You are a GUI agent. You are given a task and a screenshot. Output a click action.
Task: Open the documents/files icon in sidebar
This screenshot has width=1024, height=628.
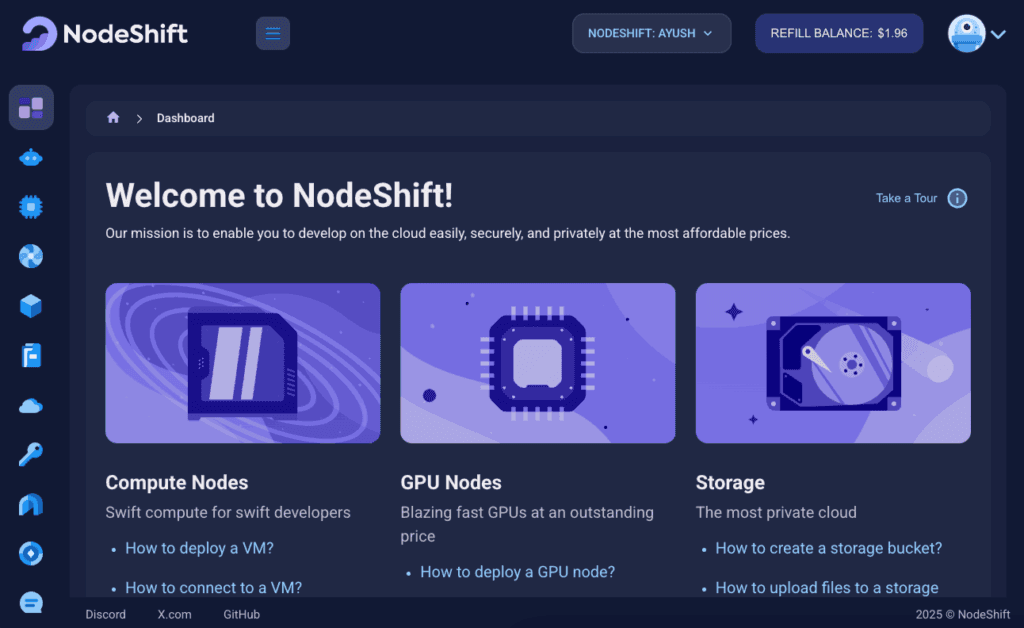pyautogui.click(x=31, y=356)
